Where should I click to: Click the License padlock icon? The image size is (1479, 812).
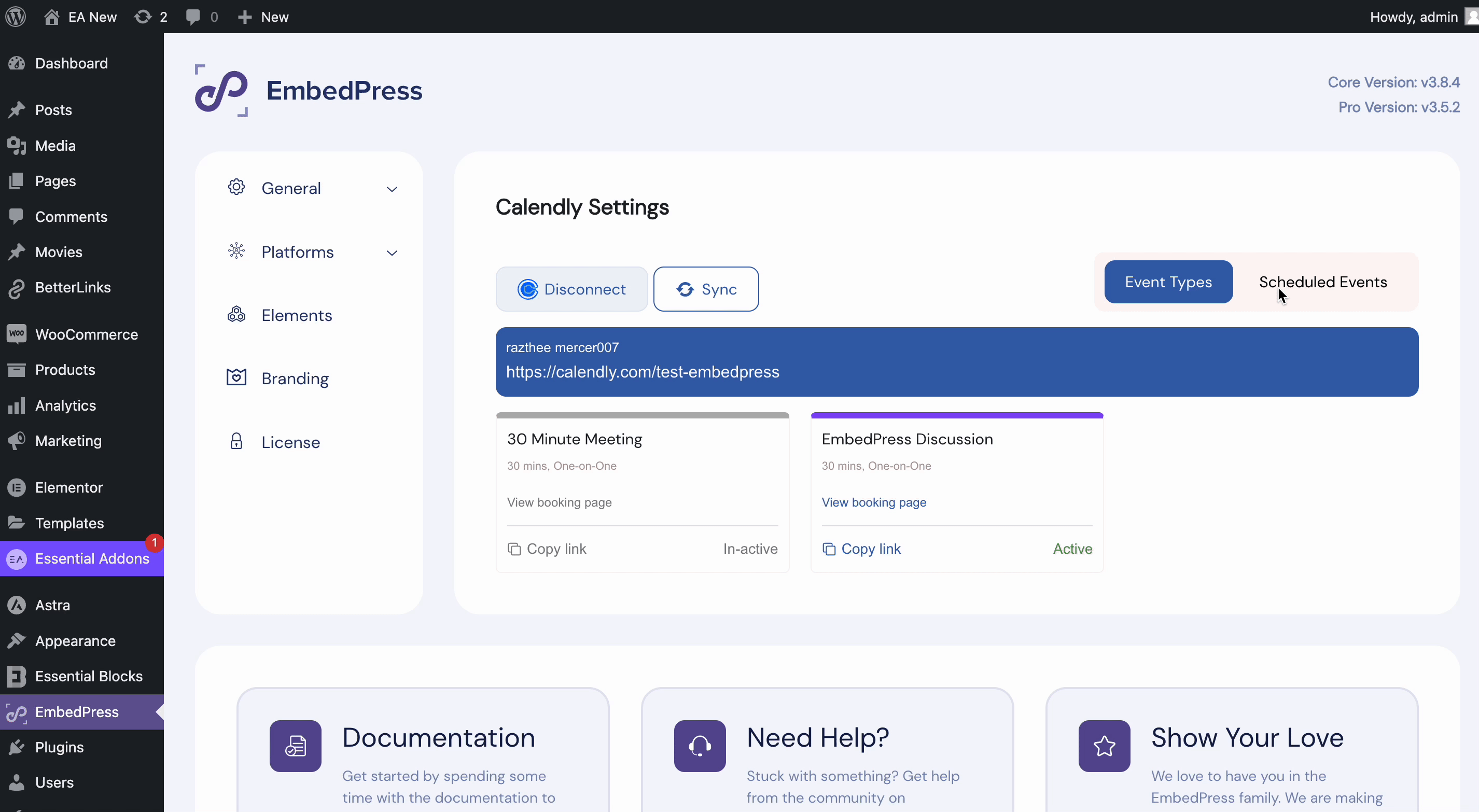tap(236, 441)
